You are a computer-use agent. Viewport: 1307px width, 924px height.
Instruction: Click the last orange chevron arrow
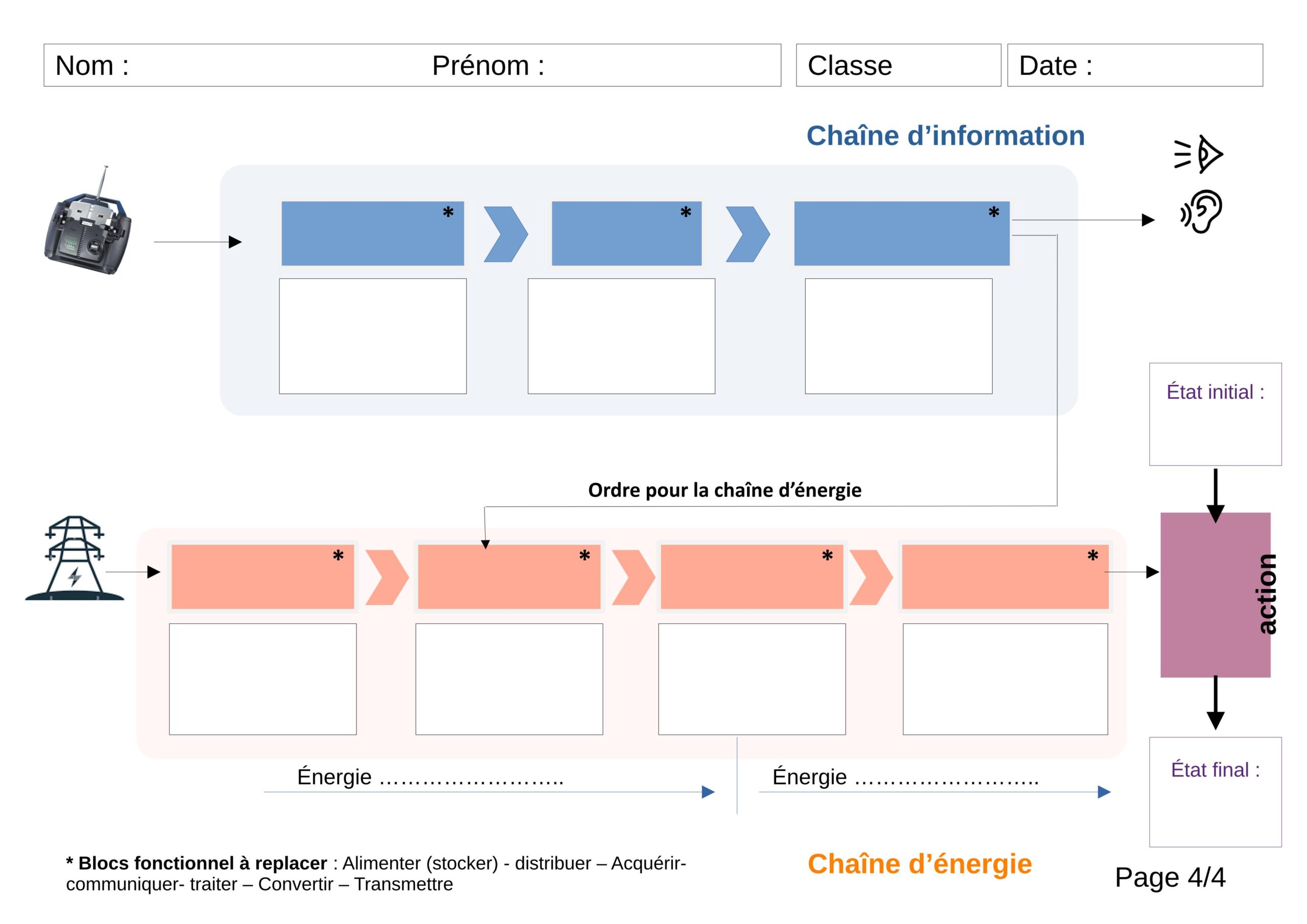pyautogui.click(x=870, y=577)
